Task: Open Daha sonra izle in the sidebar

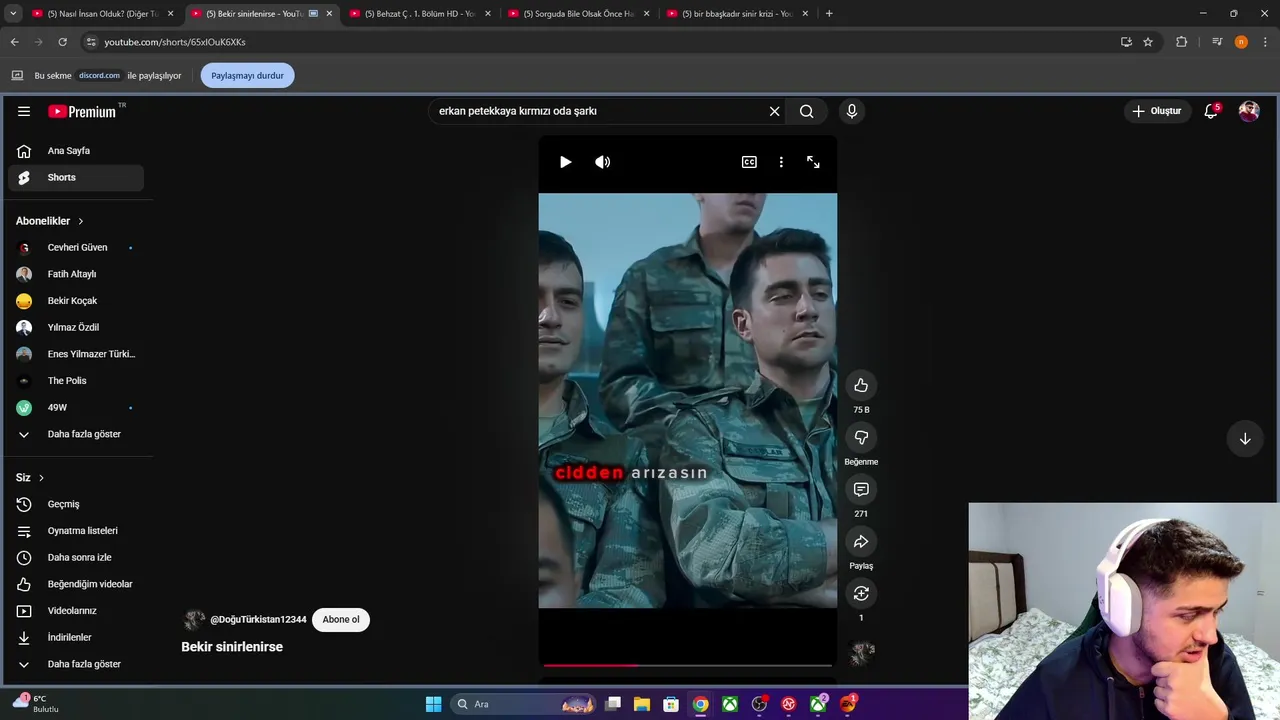Action: [76, 557]
